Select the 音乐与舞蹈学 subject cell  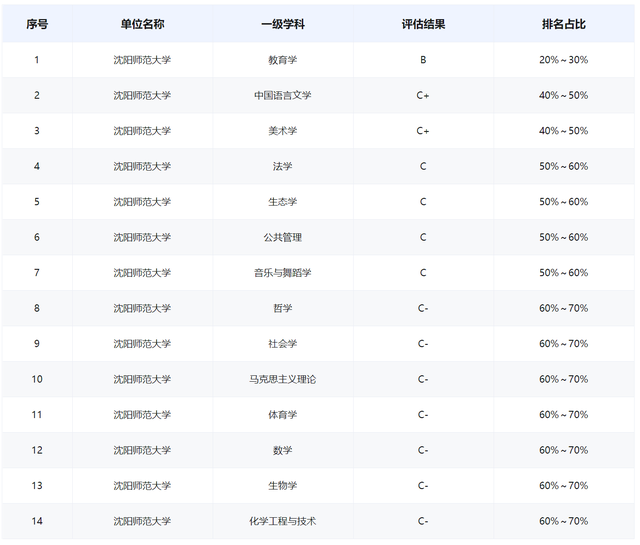point(283,273)
